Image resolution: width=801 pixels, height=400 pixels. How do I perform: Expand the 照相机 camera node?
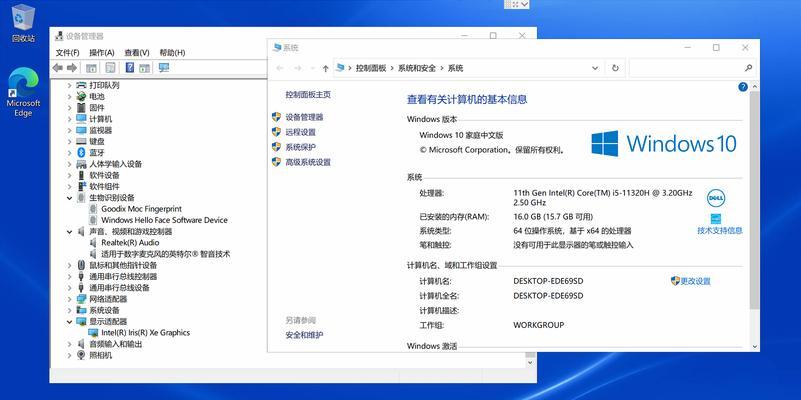69,355
